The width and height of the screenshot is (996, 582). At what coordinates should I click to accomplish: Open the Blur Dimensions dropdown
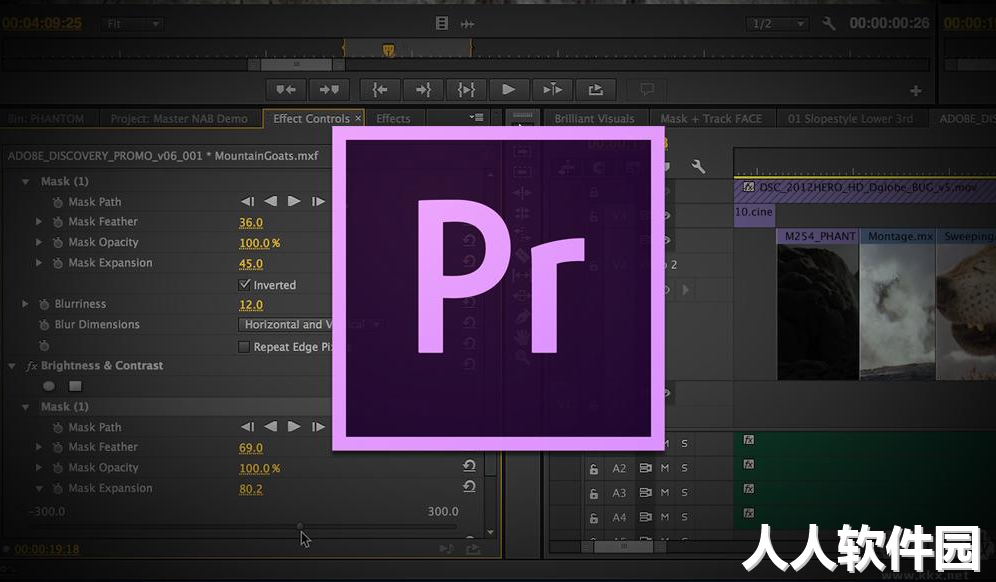point(309,325)
